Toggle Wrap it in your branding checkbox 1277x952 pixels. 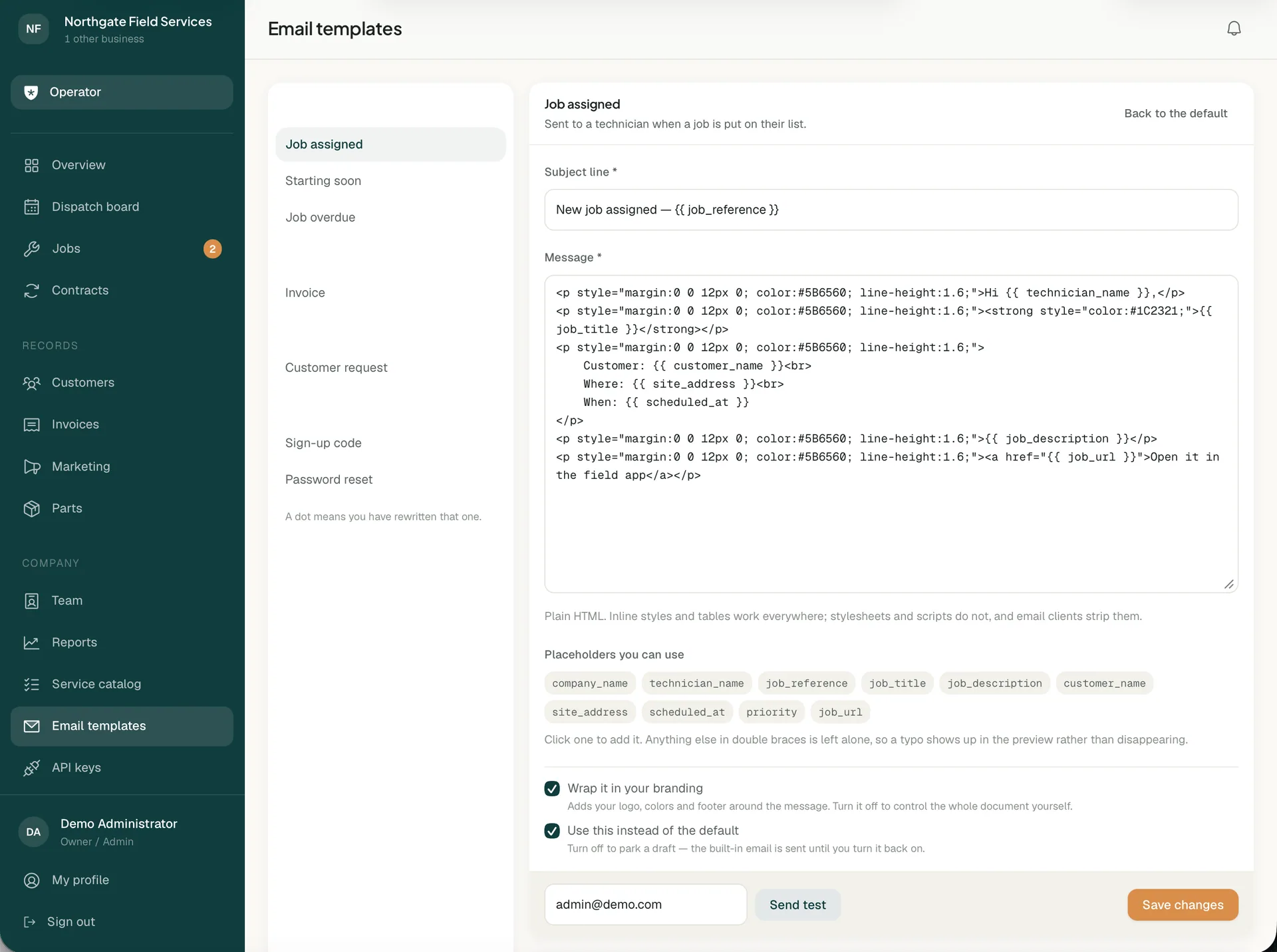point(552,788)
